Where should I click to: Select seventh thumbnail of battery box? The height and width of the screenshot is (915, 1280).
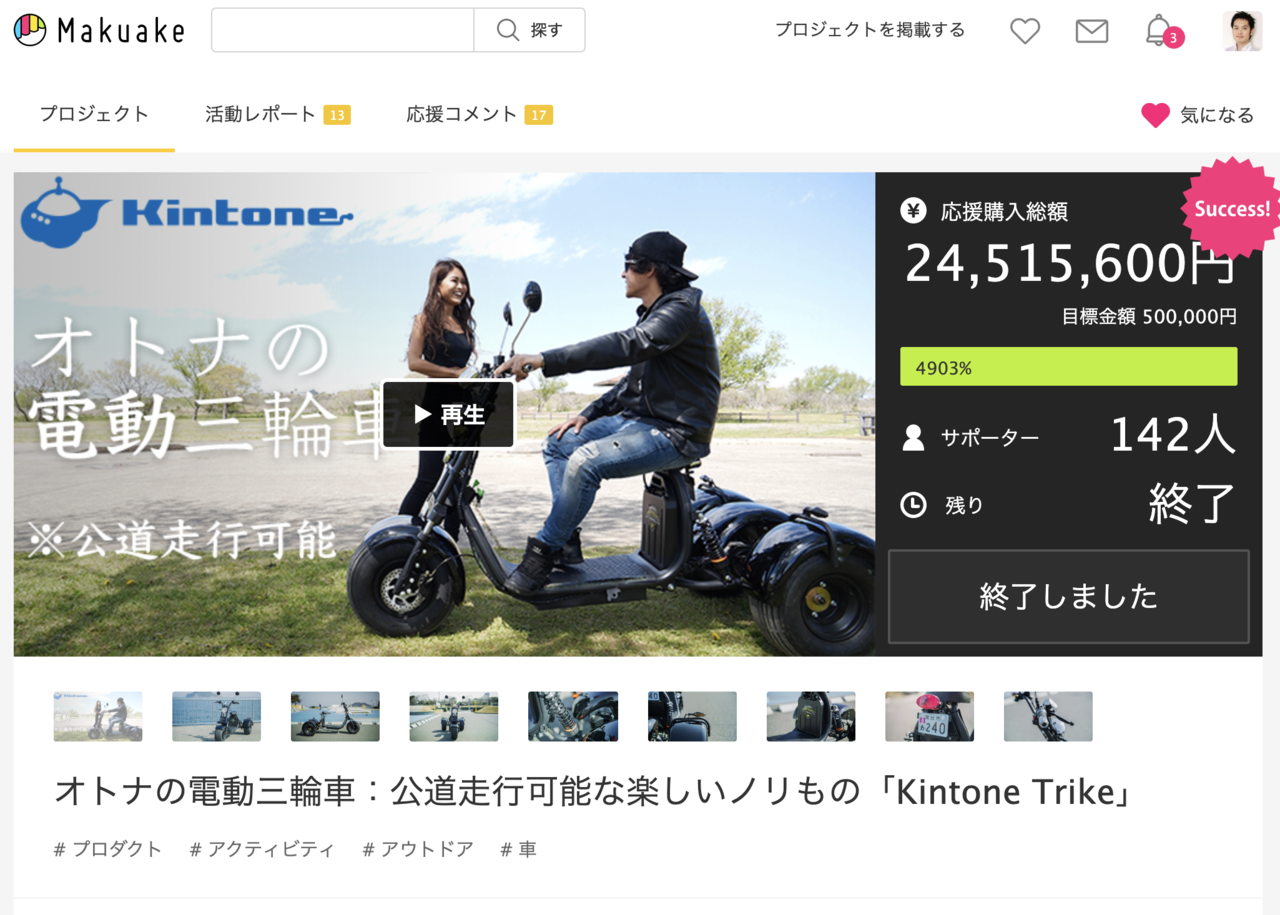811,716
